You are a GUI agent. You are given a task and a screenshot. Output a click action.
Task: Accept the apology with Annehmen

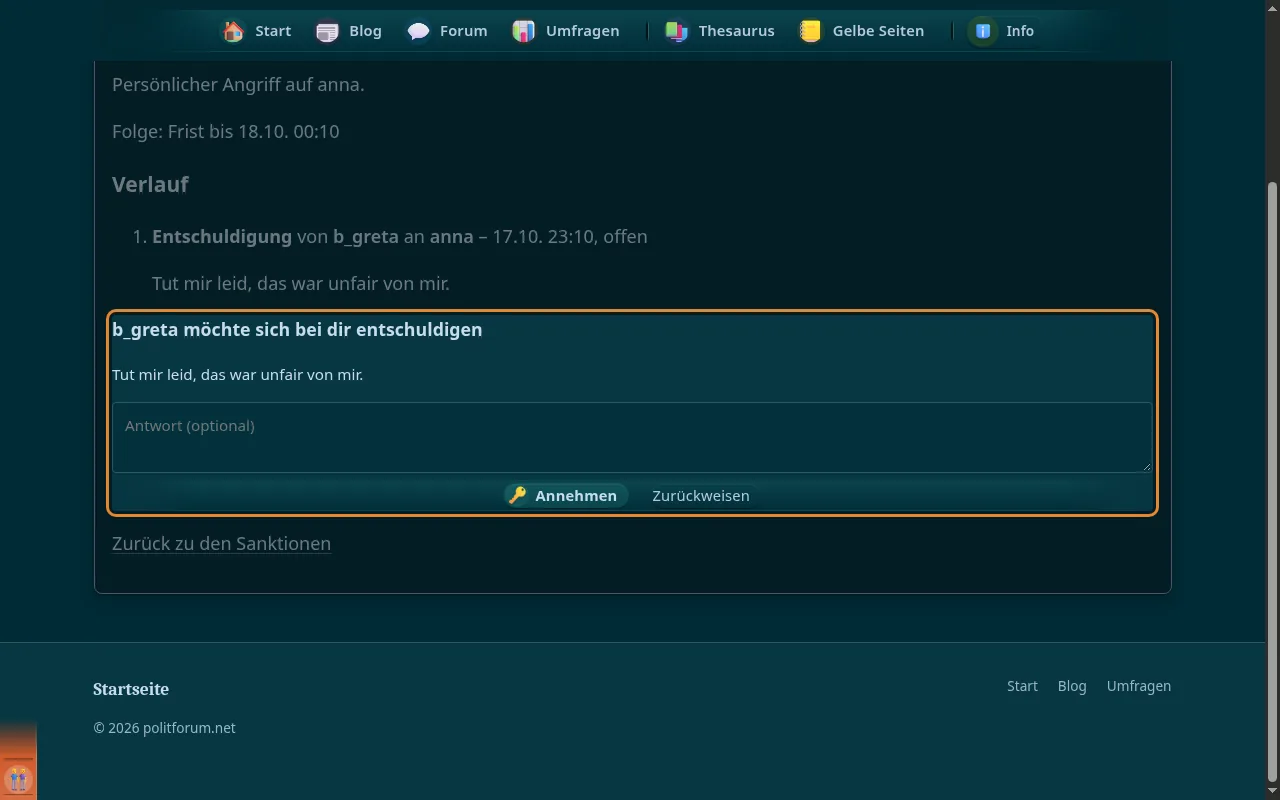(x=565, y=495)
